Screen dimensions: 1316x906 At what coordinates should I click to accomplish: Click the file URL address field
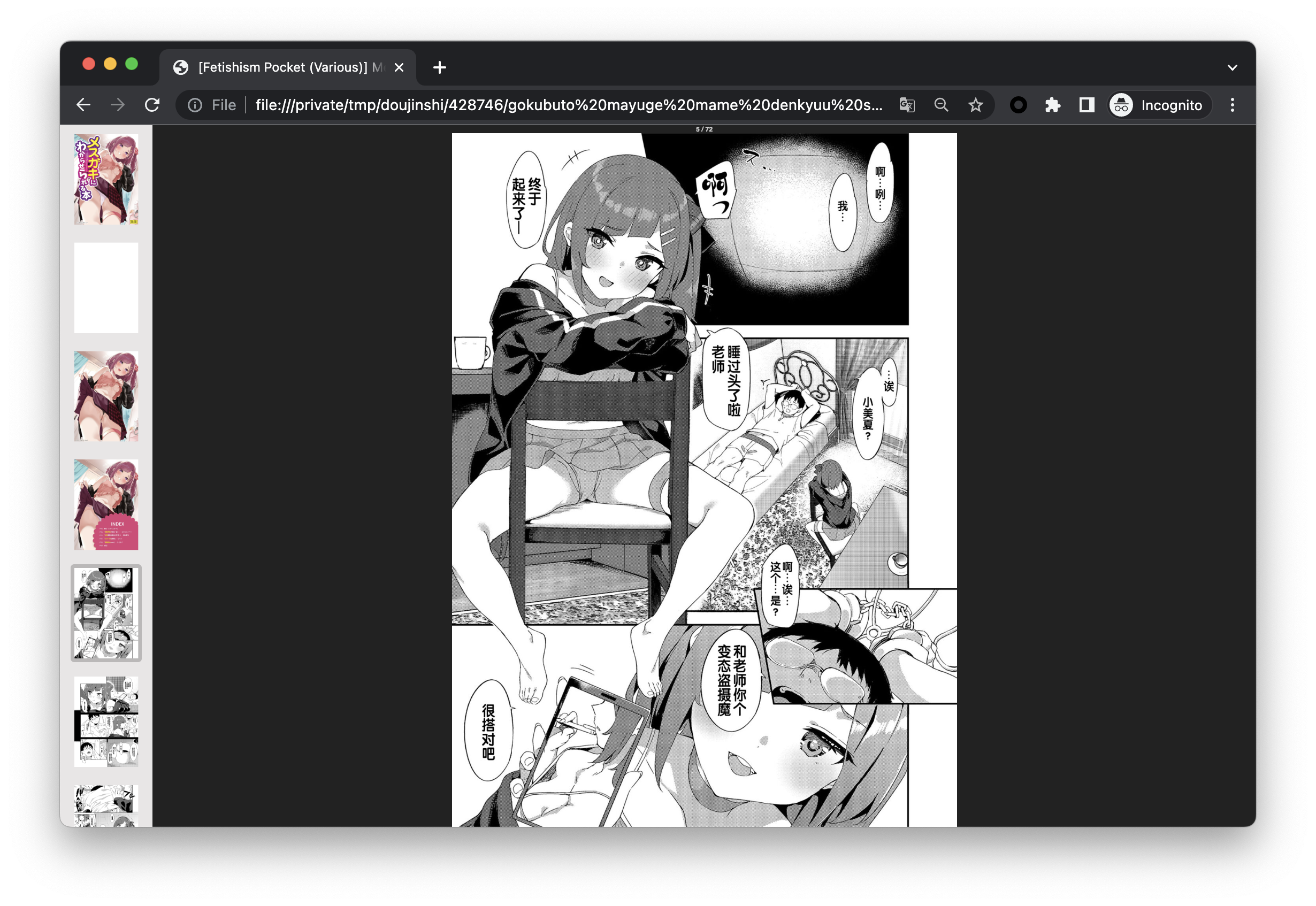pos(568,105)
